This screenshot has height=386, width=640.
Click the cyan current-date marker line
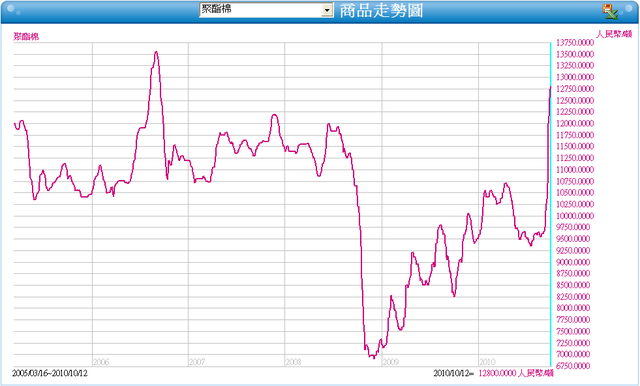551,204
